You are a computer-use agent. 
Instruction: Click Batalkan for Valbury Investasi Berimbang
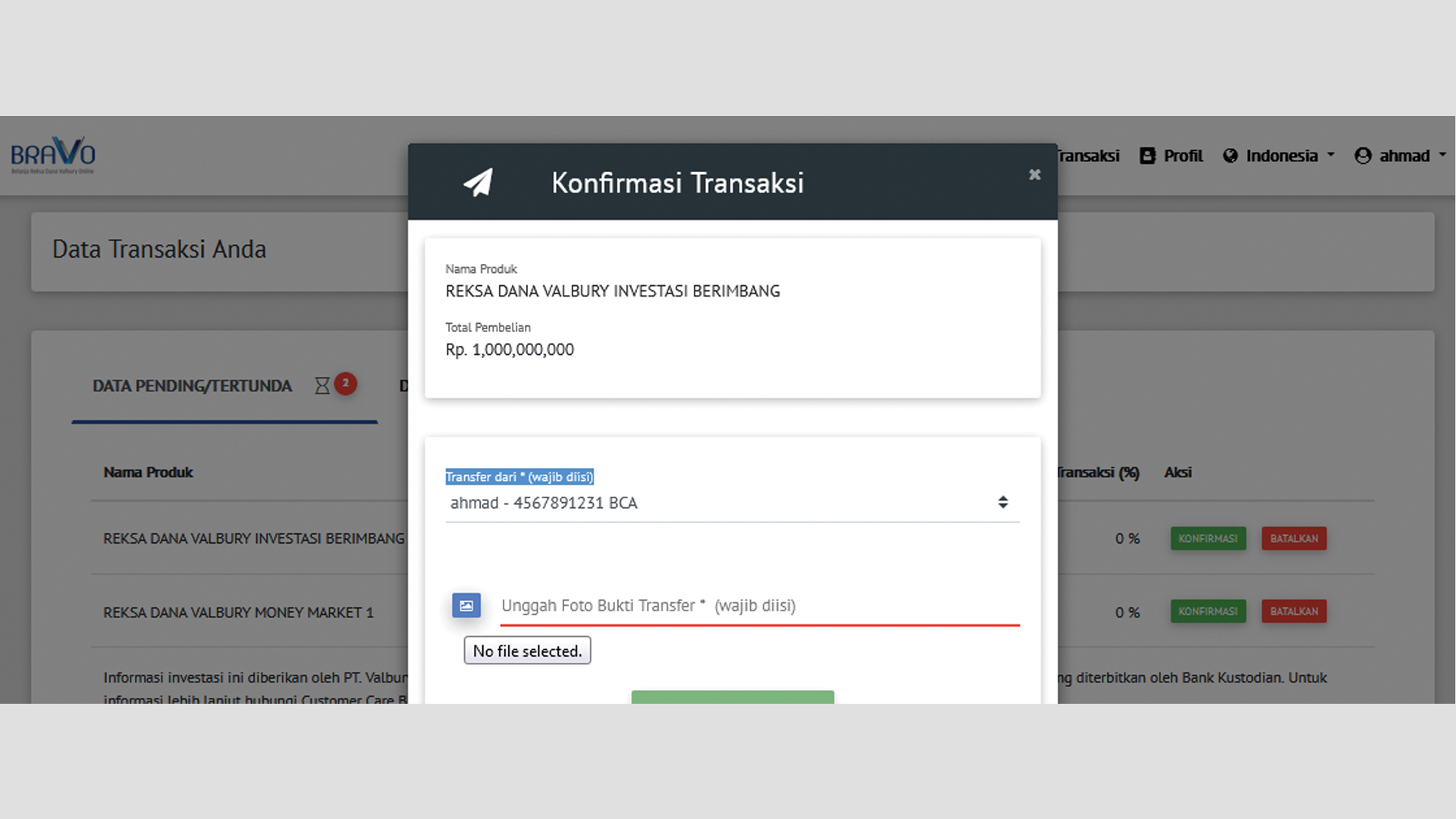[x=1294, y=538]
